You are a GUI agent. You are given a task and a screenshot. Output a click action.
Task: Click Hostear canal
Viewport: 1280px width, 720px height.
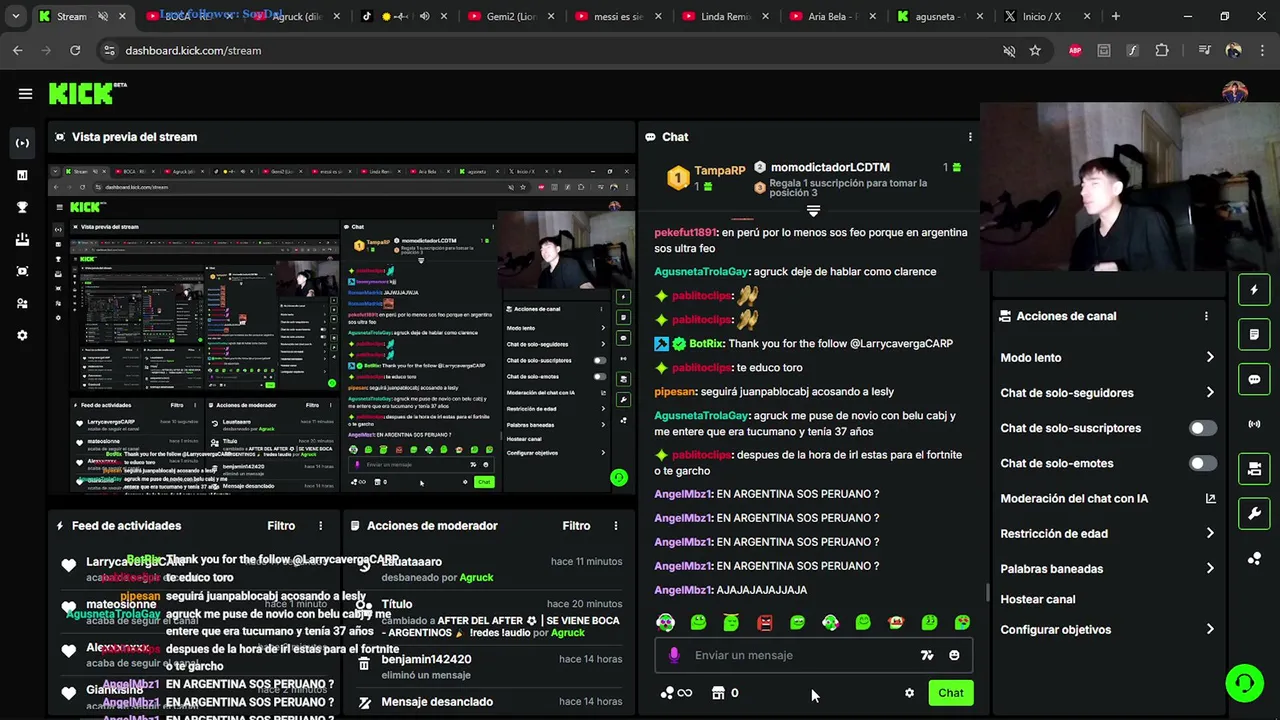tap(1038, 599)
